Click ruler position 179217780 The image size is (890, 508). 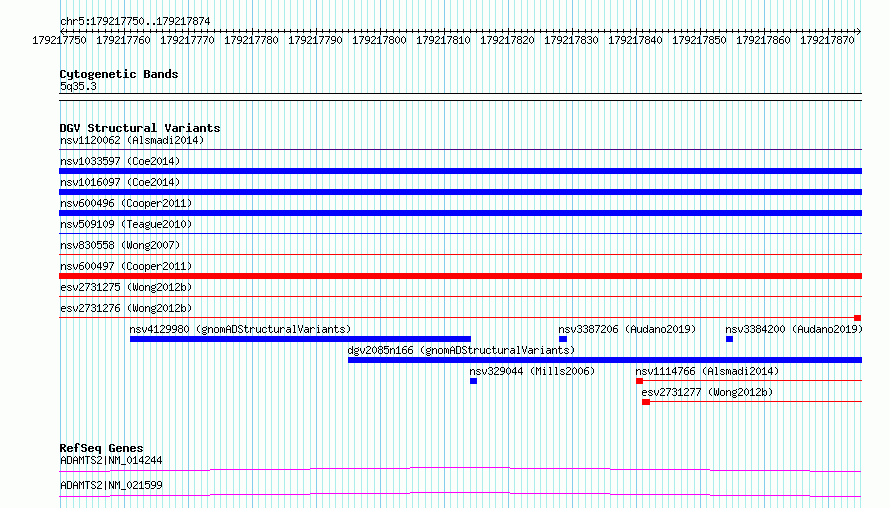251,40
